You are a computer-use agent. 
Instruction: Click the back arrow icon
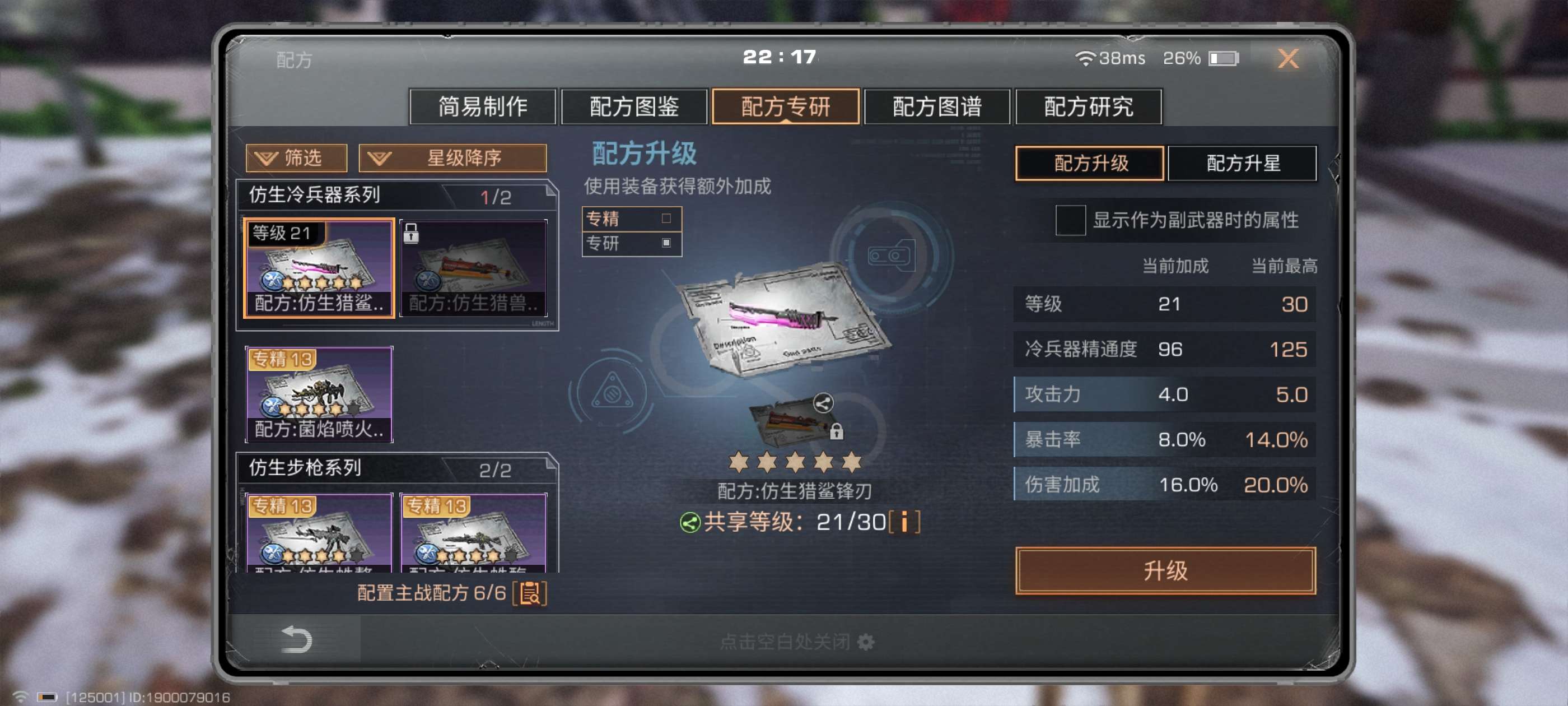click(296, 639)
